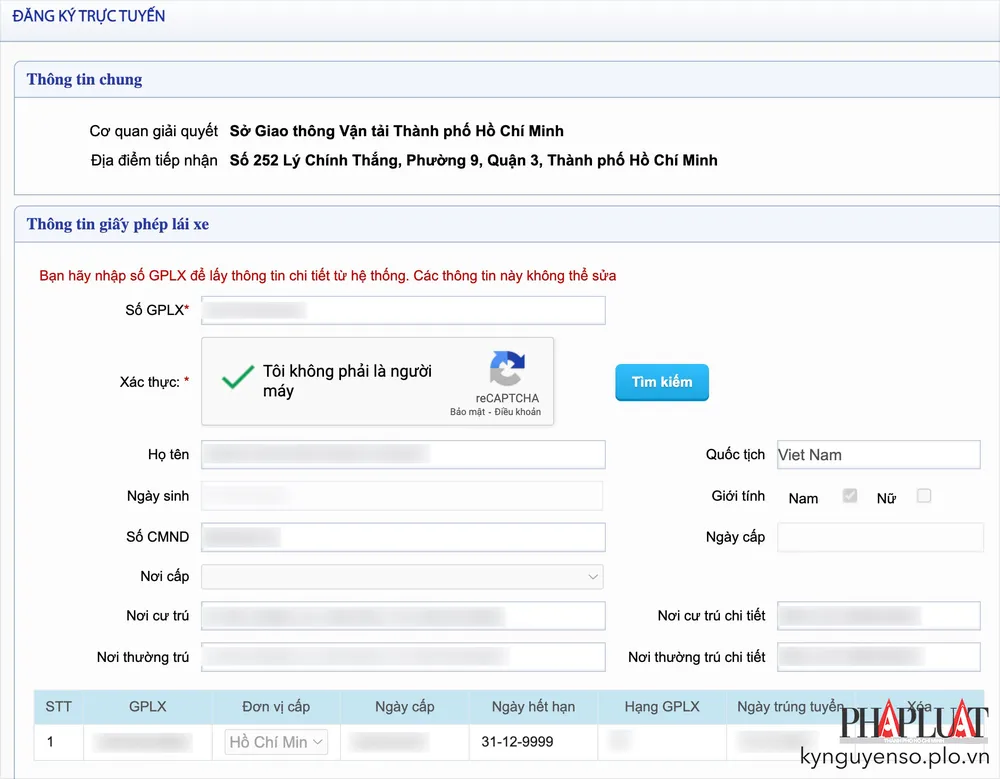Screen dimensions: 1000x779
Task: Click the Nơi cư trú chi tiết field
Action: coord(878,615)
